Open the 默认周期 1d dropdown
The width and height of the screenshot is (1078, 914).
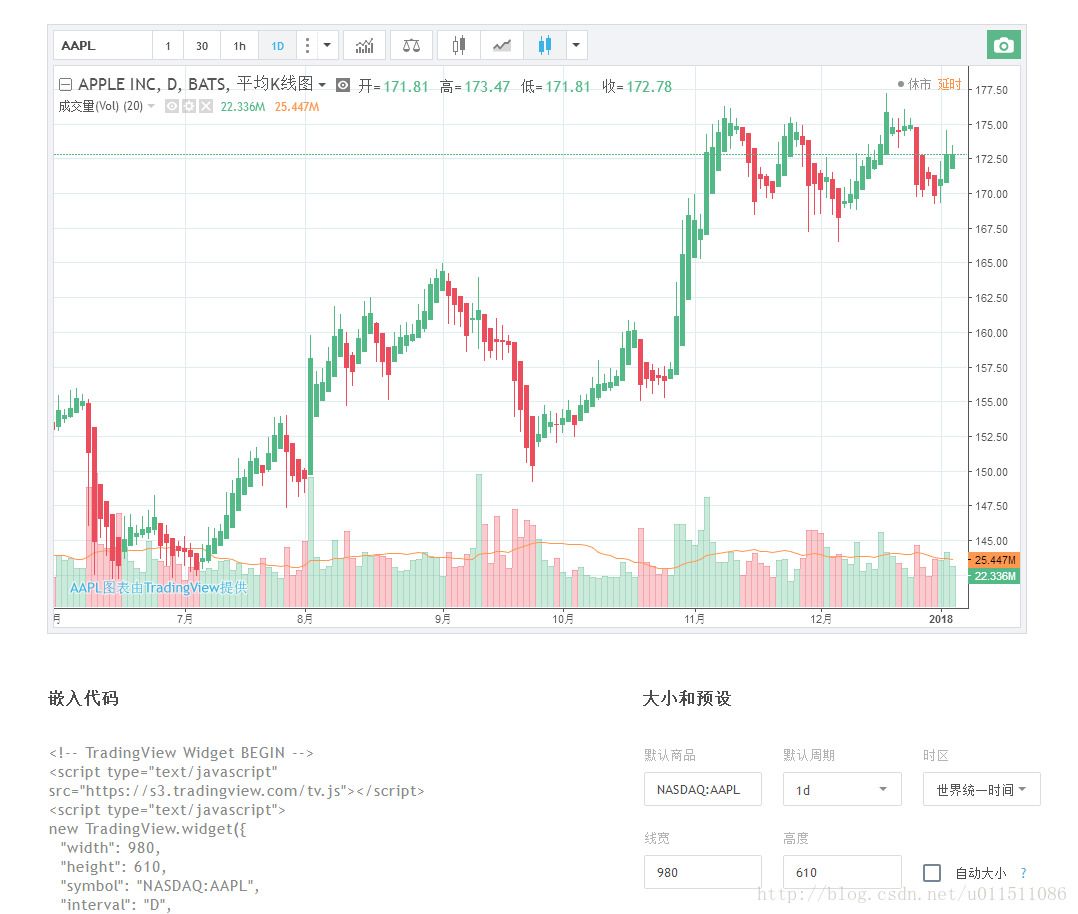(x=842, y=790)
